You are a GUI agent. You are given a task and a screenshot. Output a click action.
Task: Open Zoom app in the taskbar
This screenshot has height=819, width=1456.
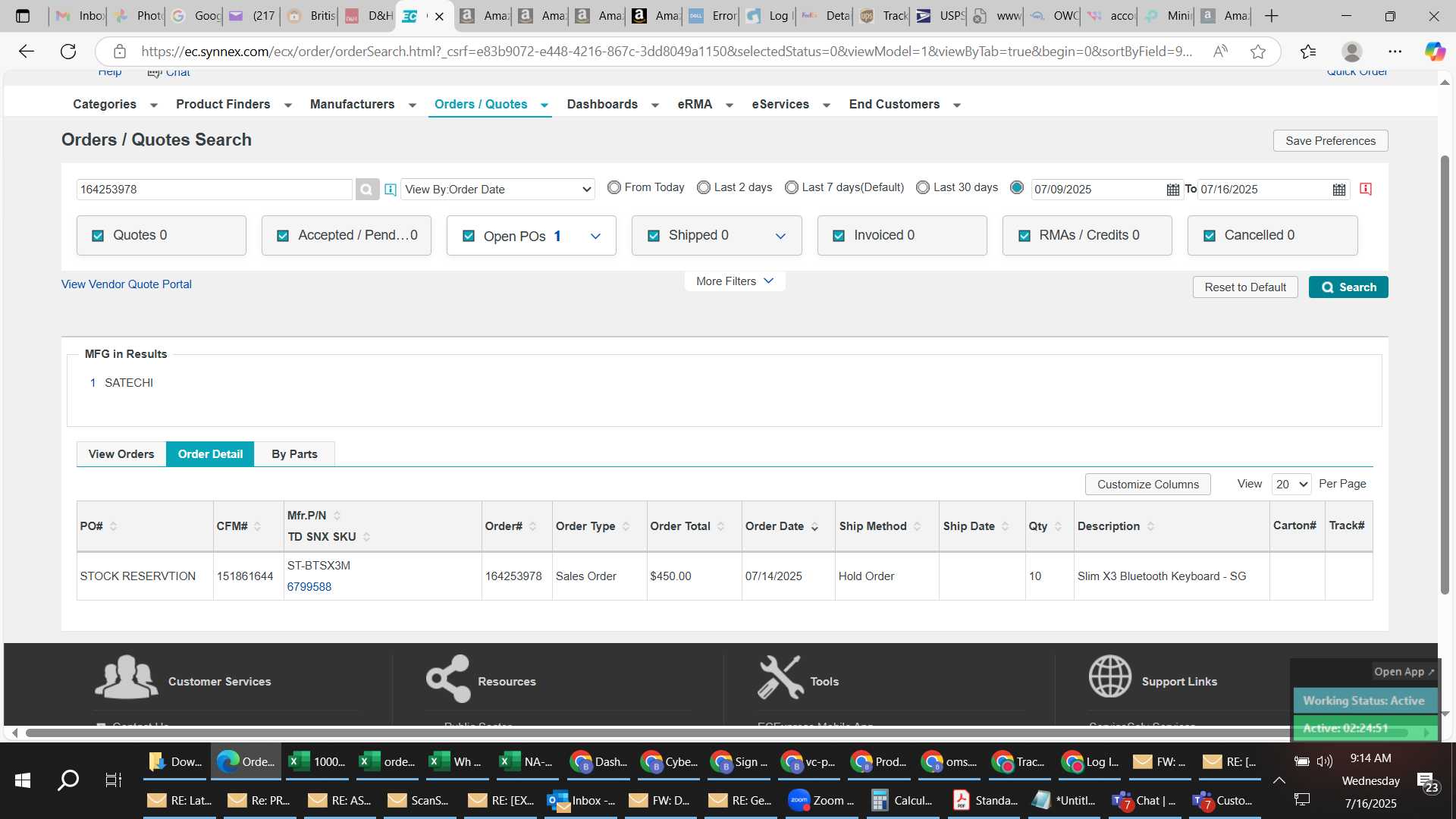coord(821,800)
